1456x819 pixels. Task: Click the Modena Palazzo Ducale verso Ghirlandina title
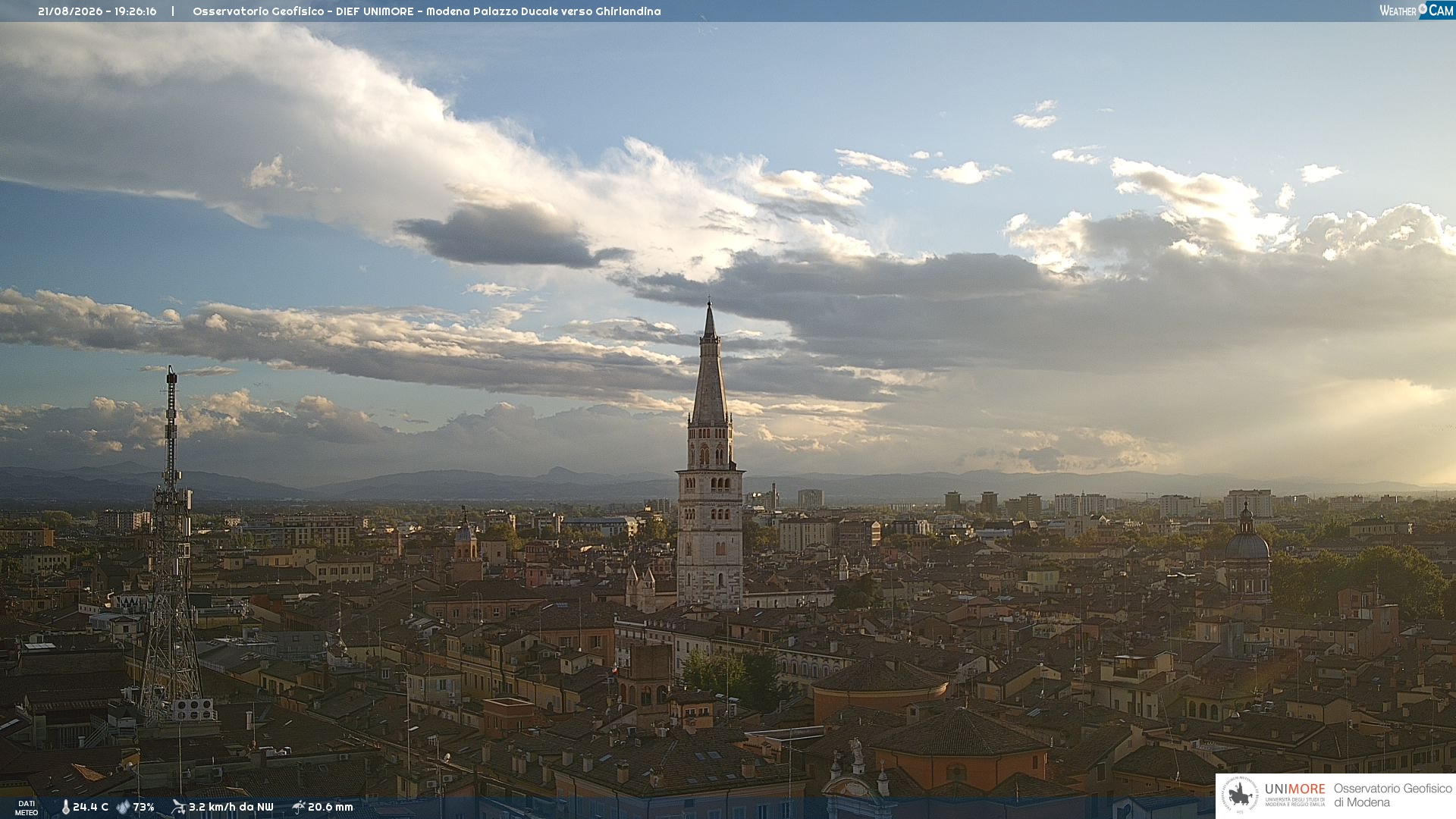pos(543,11)
